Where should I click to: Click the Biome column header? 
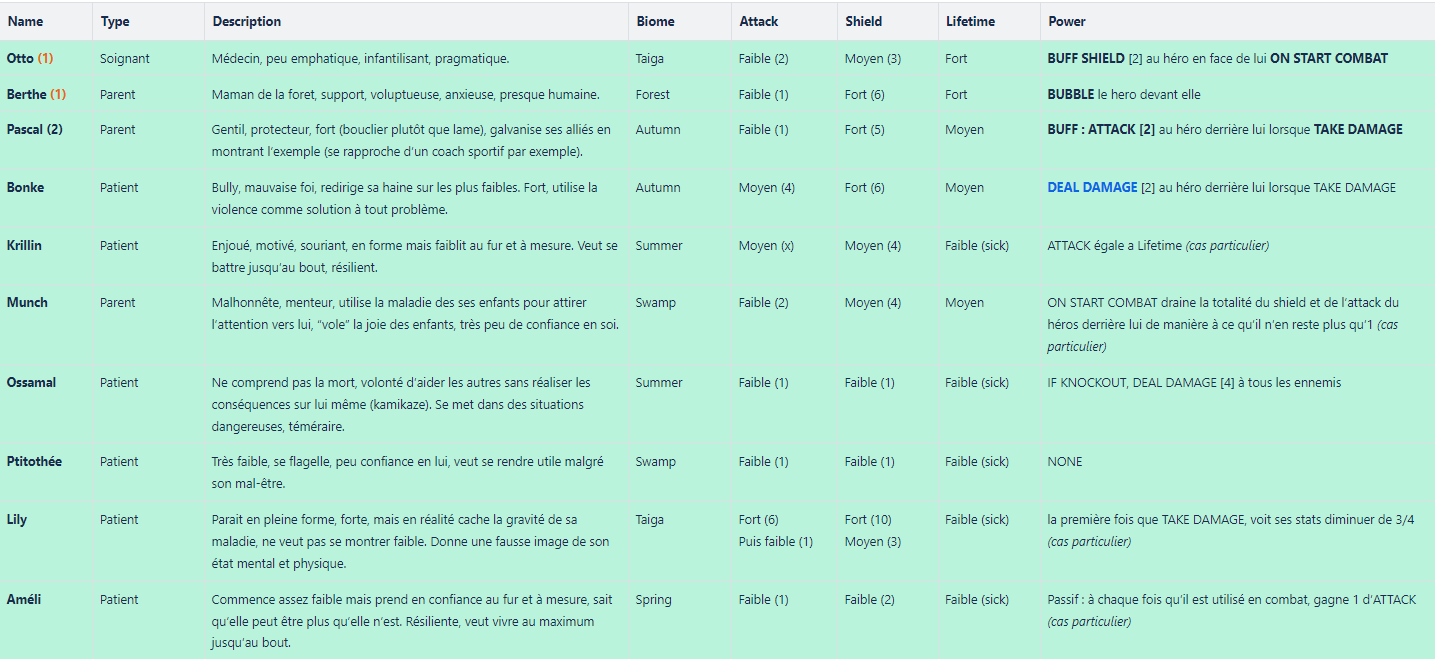click(654, 21)
